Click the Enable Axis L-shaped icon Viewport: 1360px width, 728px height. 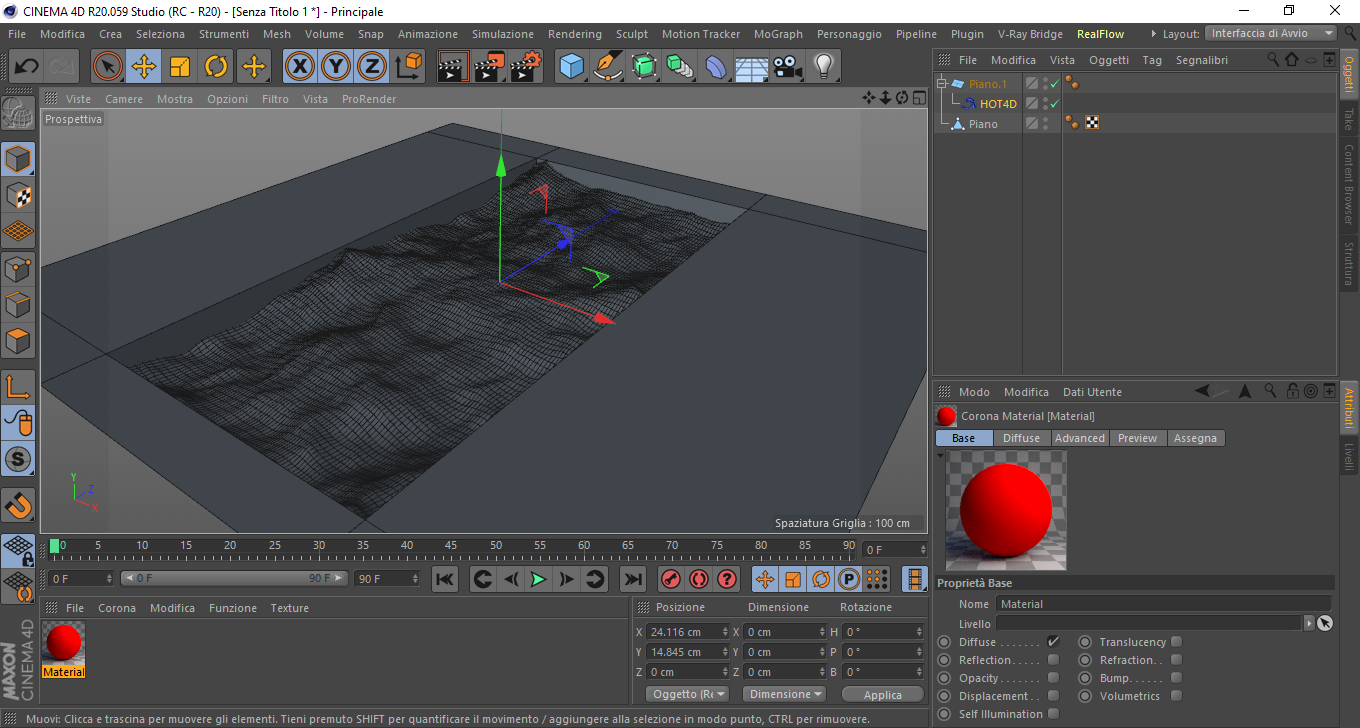18,386
